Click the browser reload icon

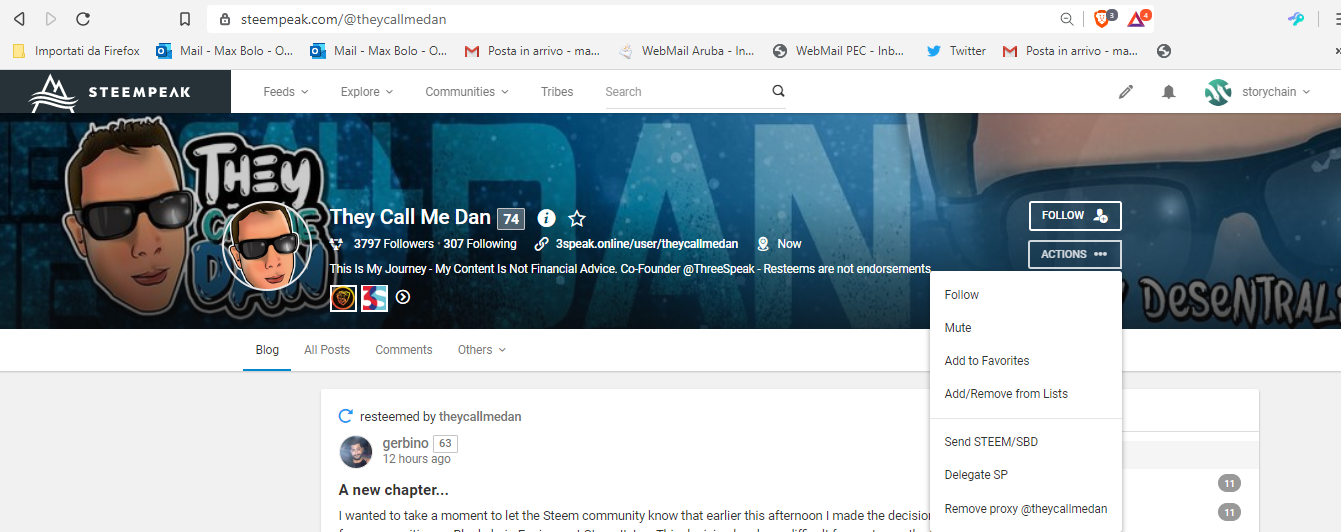(x=83, y=19)
